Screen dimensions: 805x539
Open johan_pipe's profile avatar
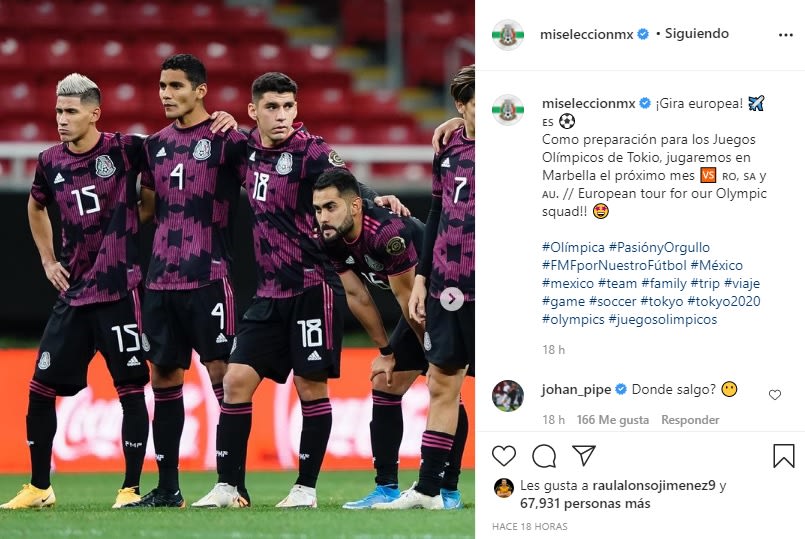pos(508,396)
